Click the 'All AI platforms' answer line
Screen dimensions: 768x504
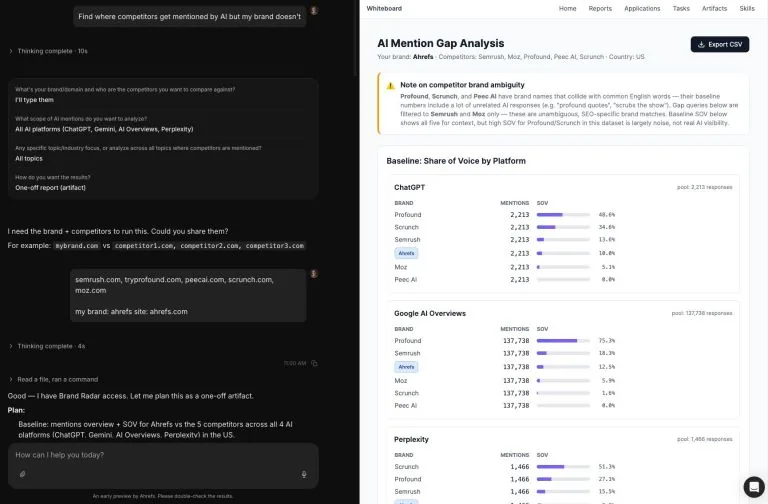(x=104, y=129)
